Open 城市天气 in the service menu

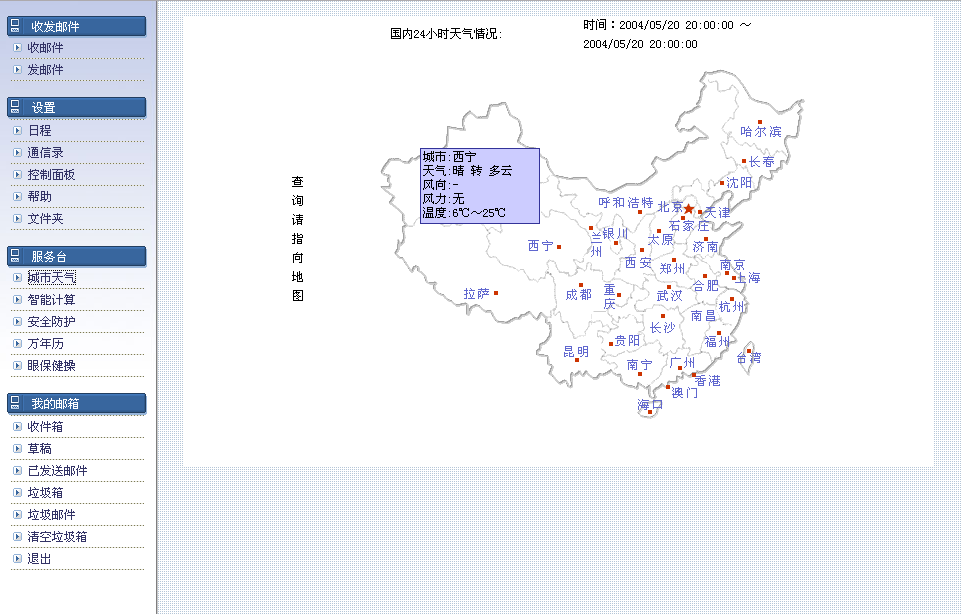(x=51, y=278)
